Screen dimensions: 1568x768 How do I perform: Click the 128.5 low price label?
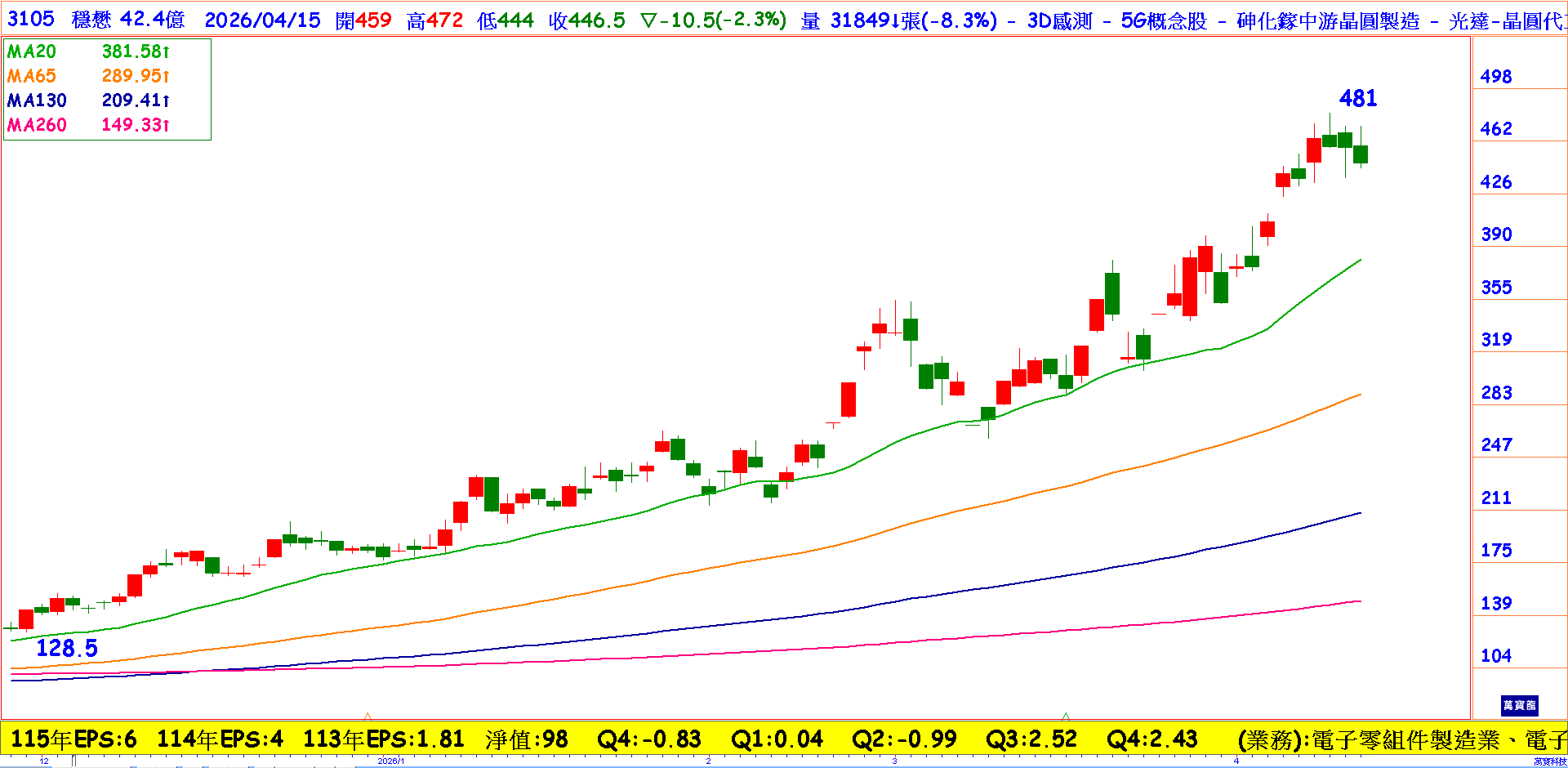[67, 649]
